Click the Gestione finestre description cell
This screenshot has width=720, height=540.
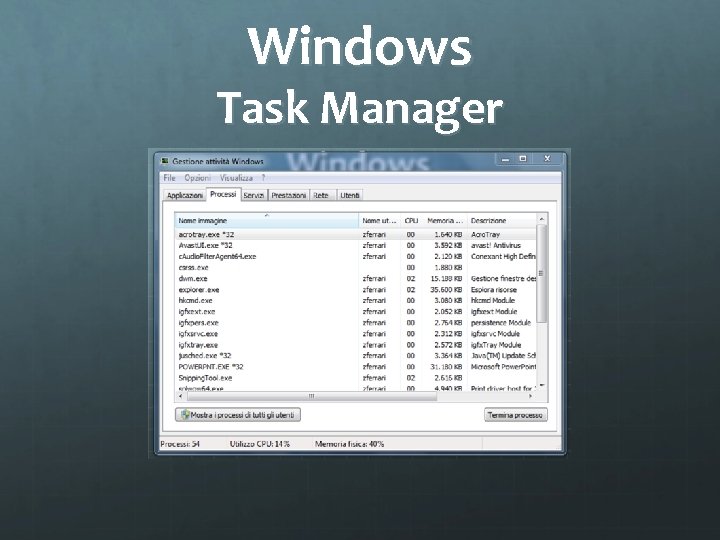[x=503, y=278]
